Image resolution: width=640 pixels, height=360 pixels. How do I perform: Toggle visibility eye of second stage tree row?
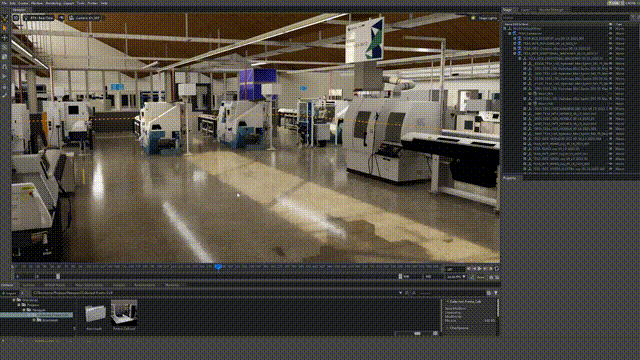pyautogui.click(x=611, y=34)
